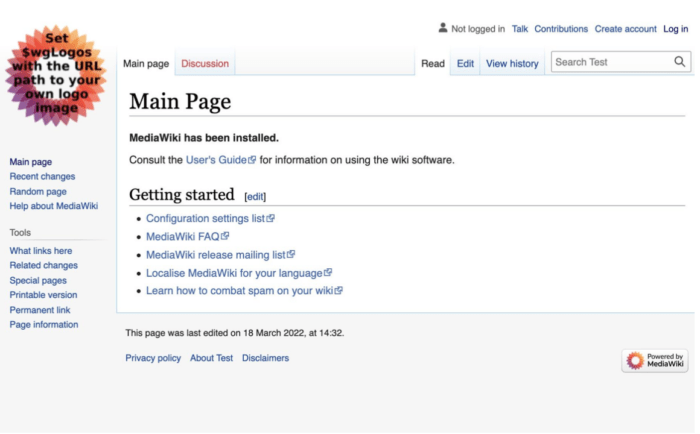Open the Contributions link

[561, 29]
